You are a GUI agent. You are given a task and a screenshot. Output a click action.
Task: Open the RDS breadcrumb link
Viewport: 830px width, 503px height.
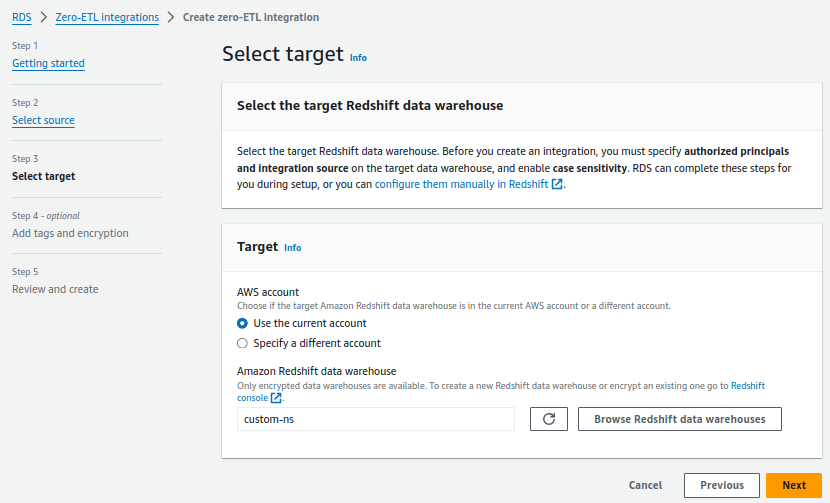tap(21, 17)
